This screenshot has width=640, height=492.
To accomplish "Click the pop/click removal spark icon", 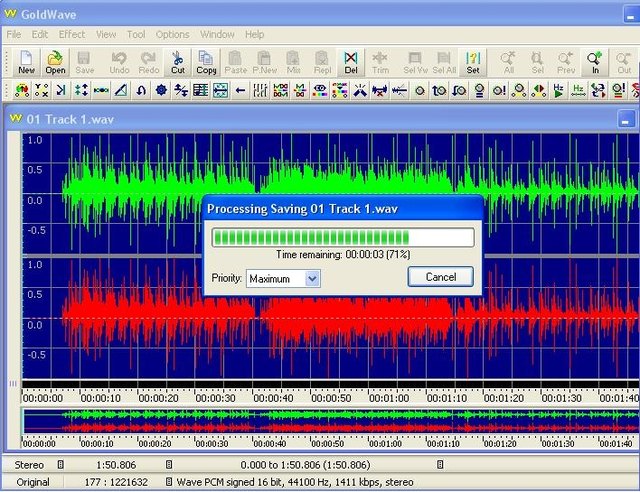I will [x=360, y=90].
